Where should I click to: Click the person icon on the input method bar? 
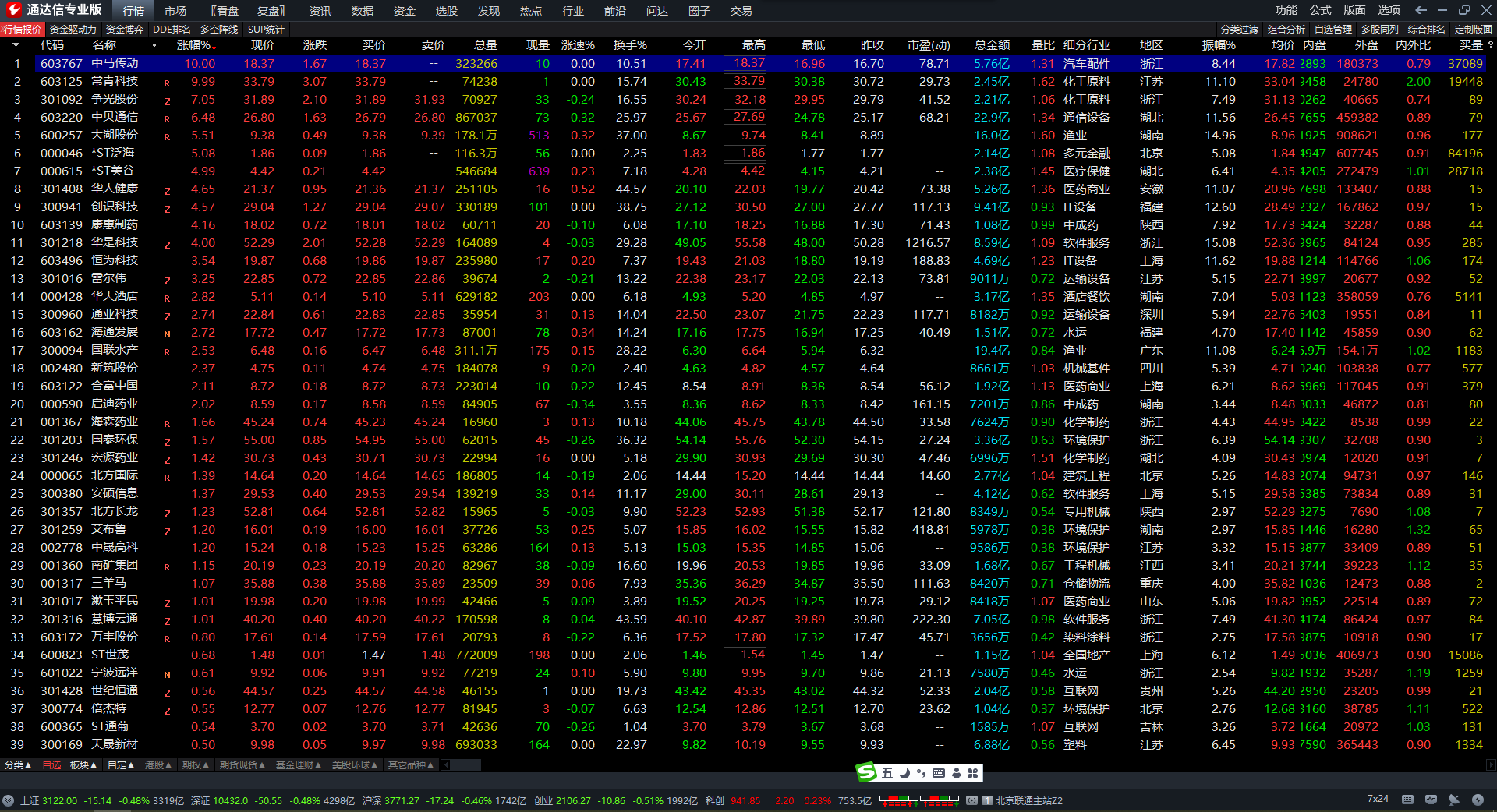(957, 773)
